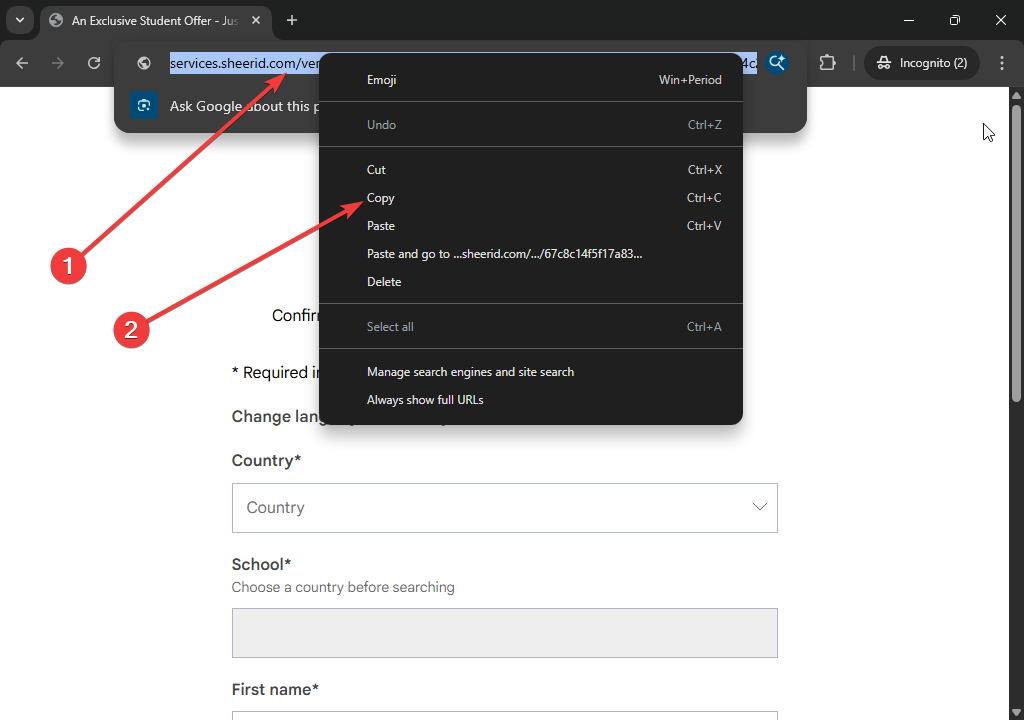Open Chrome three-dot menu
Screen dimensions: 1024x720
(1002, 63)
